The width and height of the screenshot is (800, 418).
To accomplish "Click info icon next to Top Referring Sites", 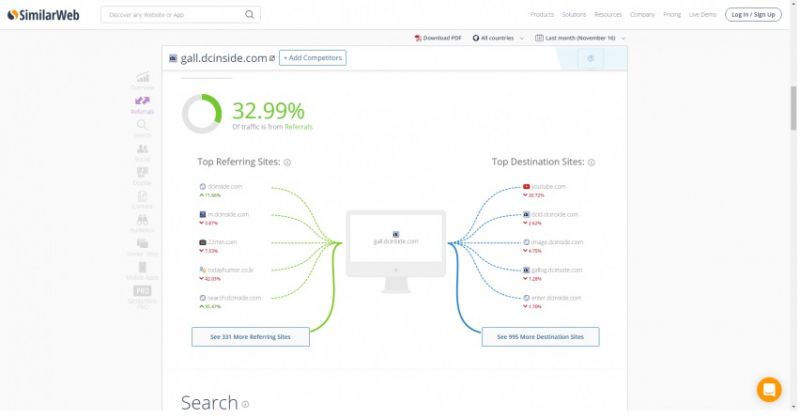I will click(287, 162).
